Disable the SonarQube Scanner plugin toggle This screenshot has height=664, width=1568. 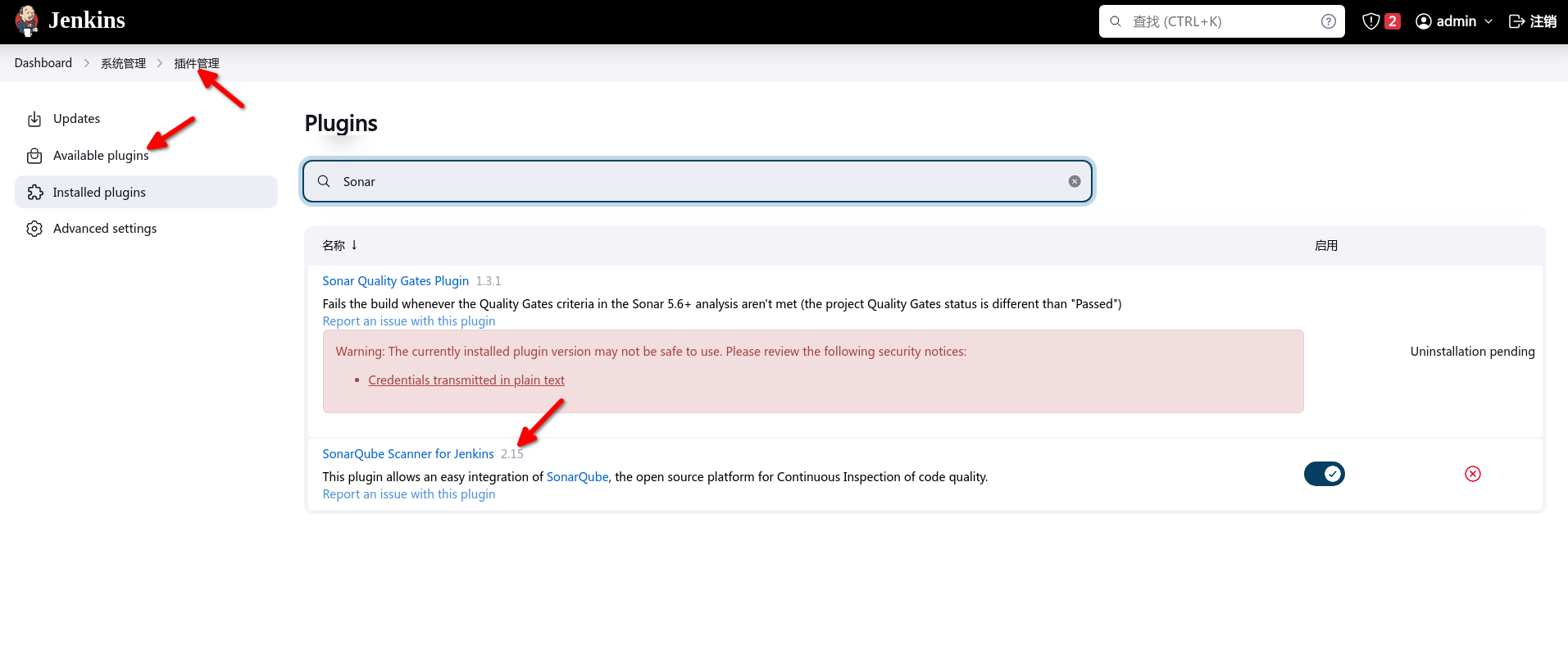tap(1325, 474)
